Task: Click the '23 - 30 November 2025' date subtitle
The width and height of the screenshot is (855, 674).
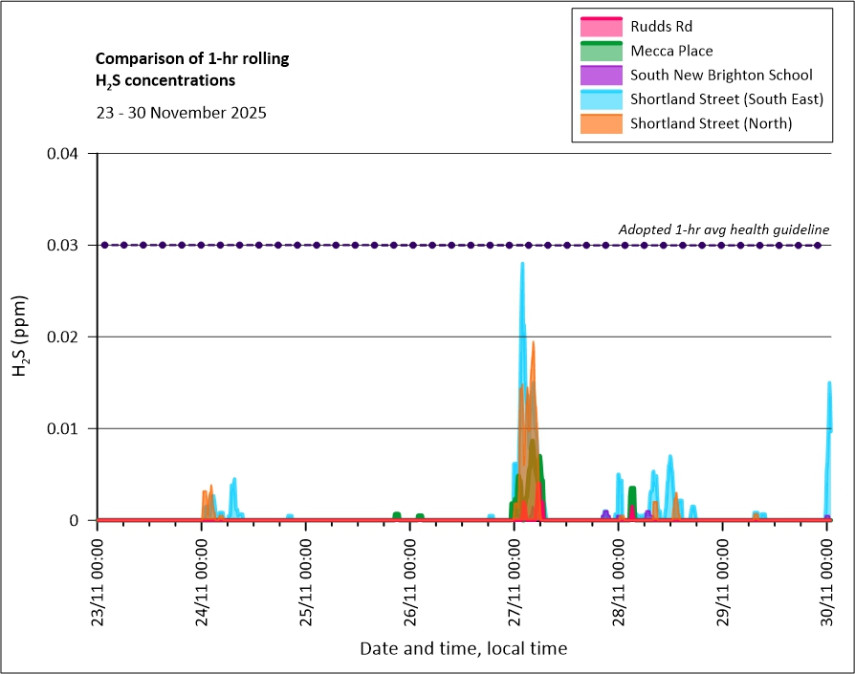Action: (180, 113)
